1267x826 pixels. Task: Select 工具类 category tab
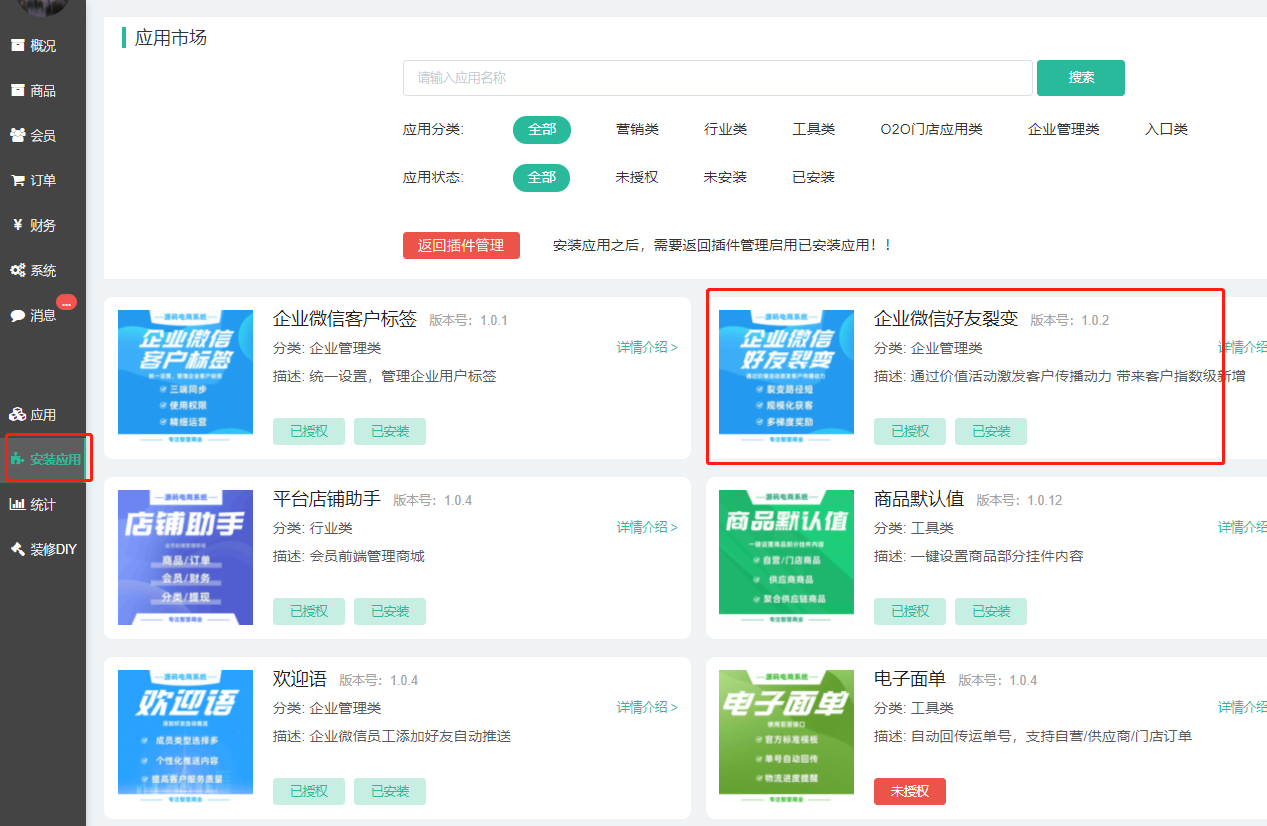[x=813, y=130]
